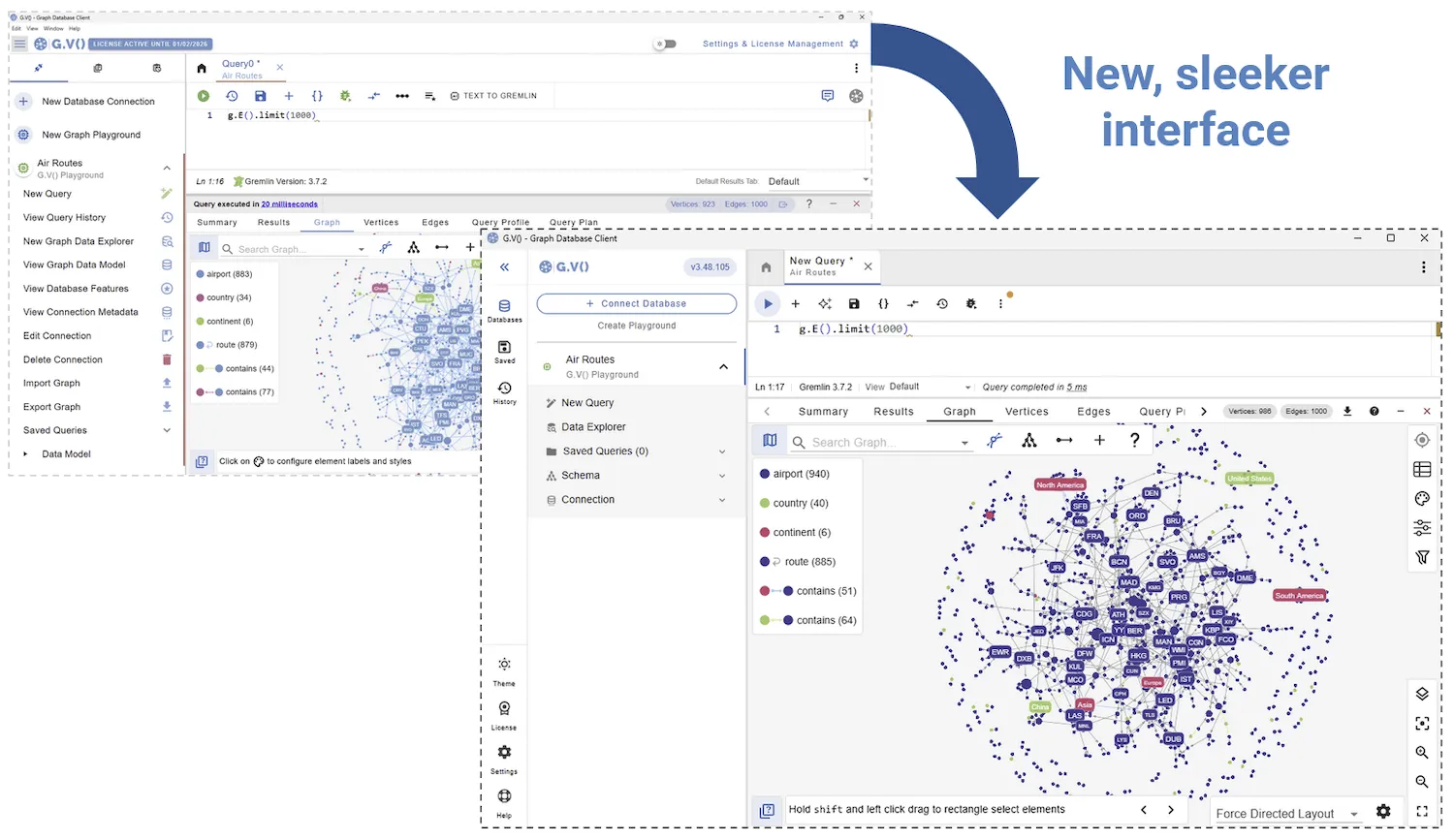Collapse Air Routes connection in new sidebar
This screenshot has width=1454, height=840.
(723, 367)
